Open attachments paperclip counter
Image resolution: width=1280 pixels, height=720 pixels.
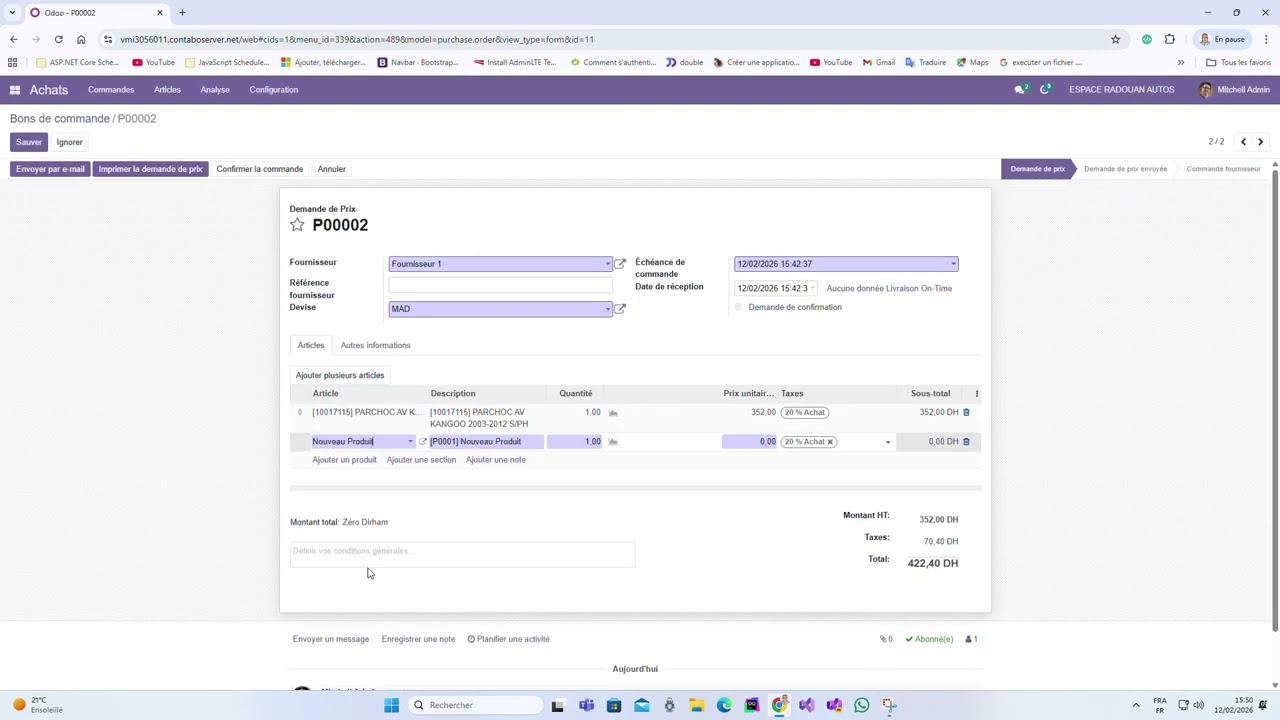click(886, 639)
